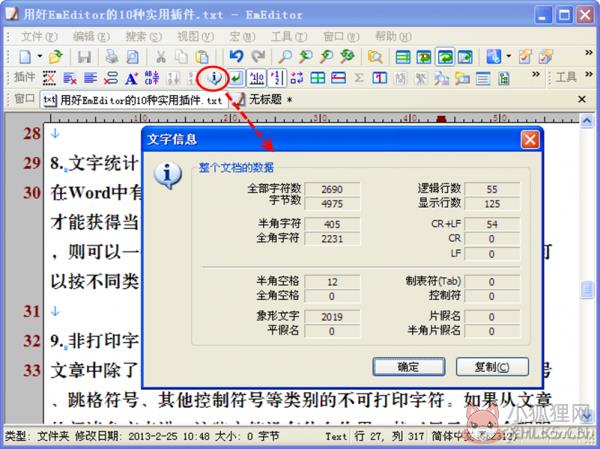Open the 视图 menu
The image size is (600, 449).
coord(195,37)
